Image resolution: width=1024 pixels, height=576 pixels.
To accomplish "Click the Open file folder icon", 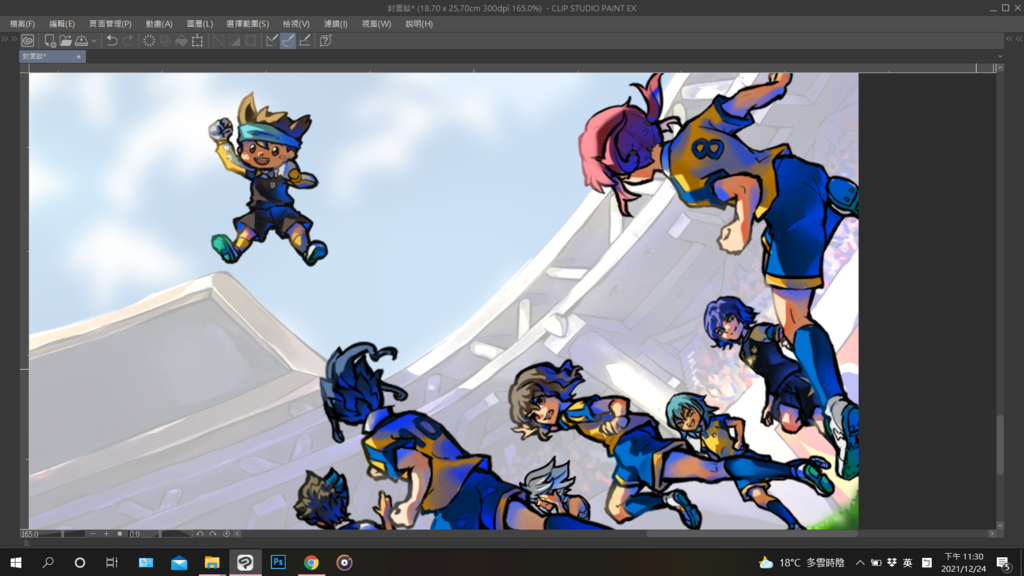I will [x=66, y=40].
